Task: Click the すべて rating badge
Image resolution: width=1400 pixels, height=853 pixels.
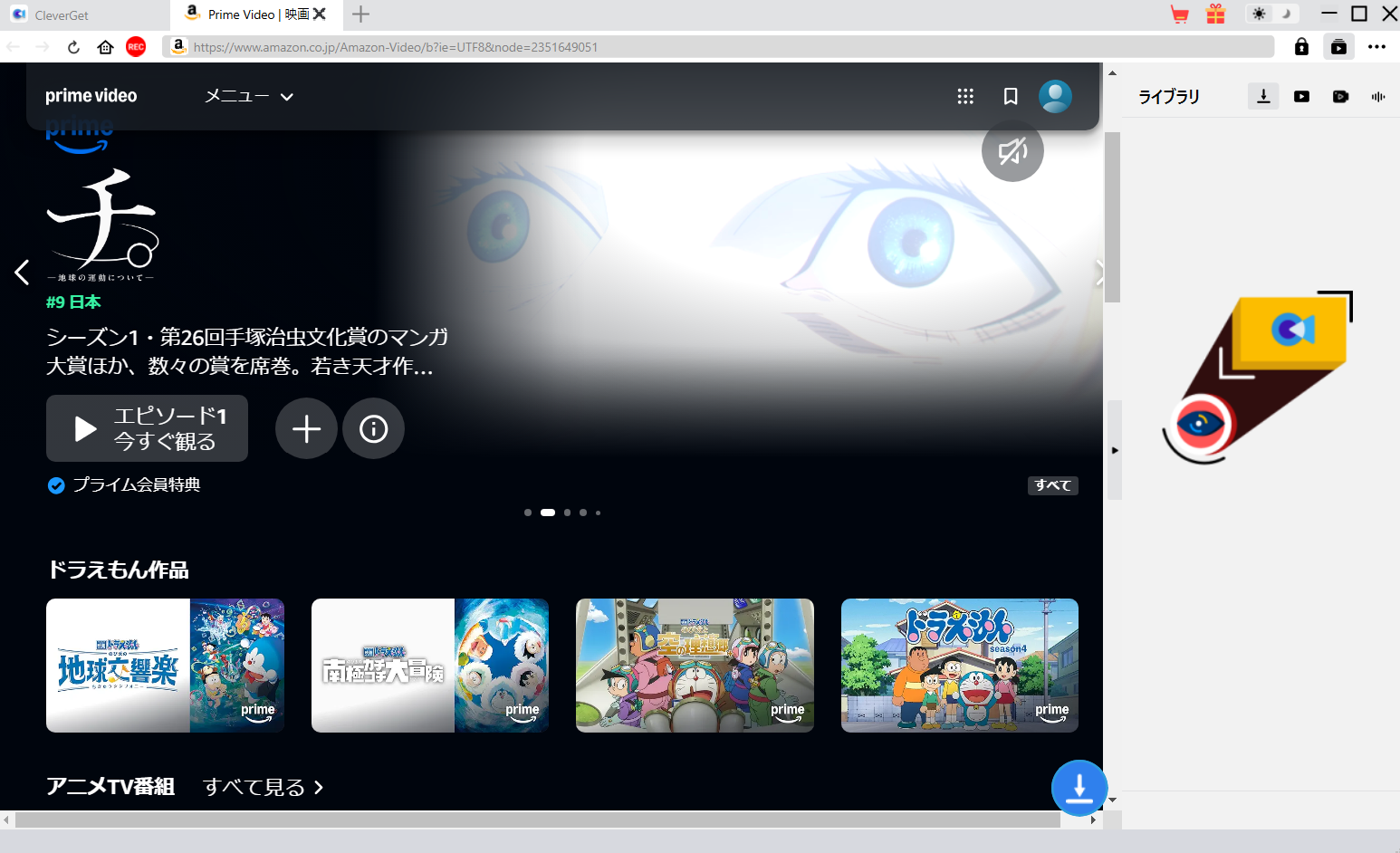Action: tap(1052, 485)
